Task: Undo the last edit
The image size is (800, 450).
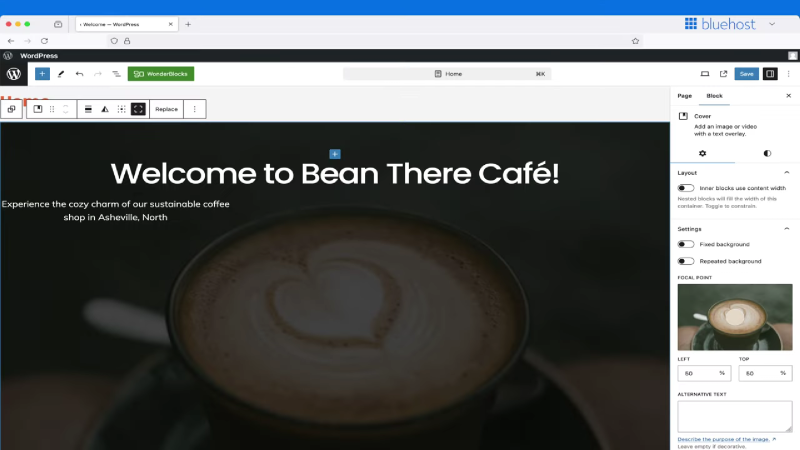Action: pos(79,74)
